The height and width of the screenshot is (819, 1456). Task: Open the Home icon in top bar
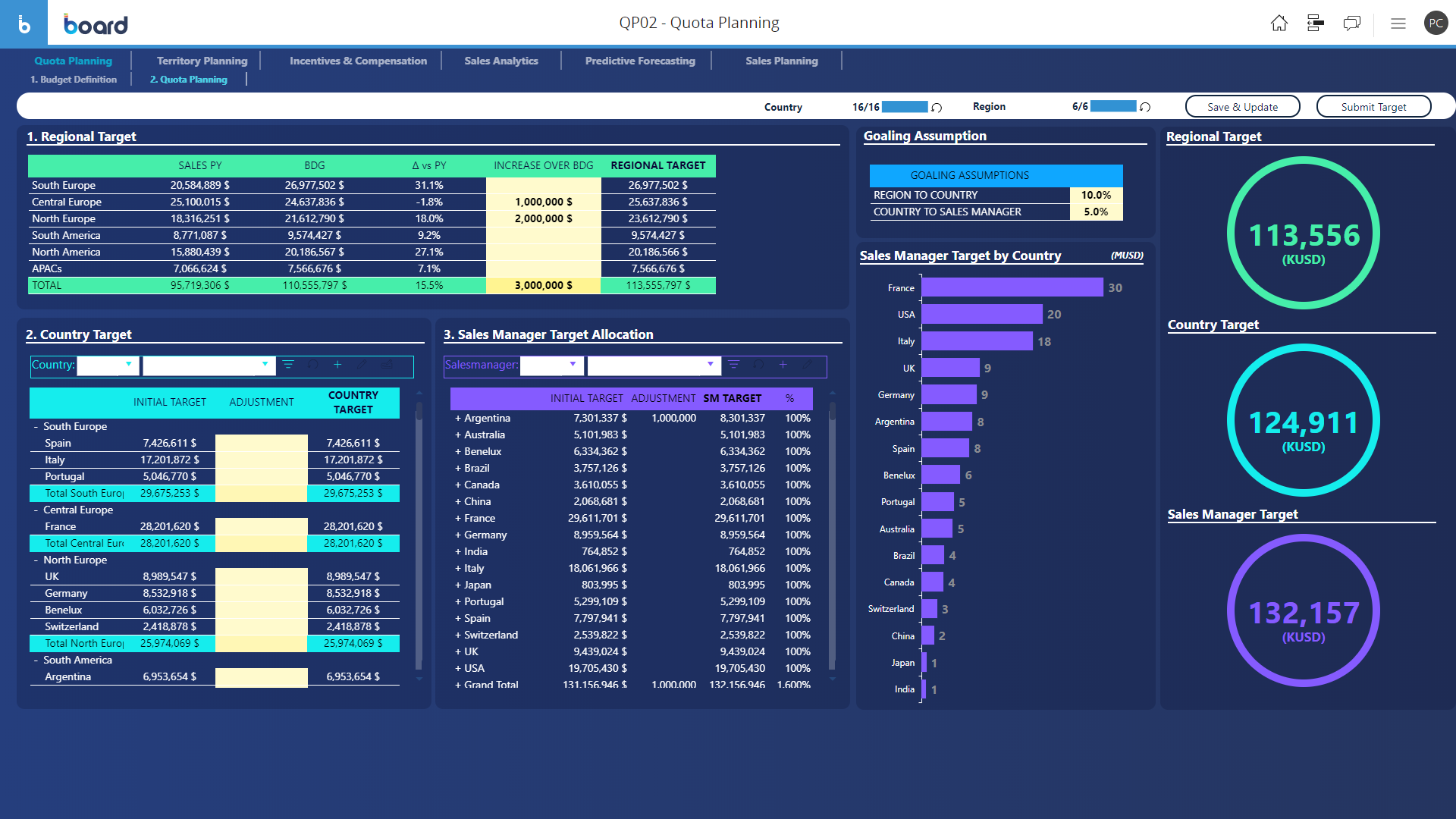click(1279, 23)
